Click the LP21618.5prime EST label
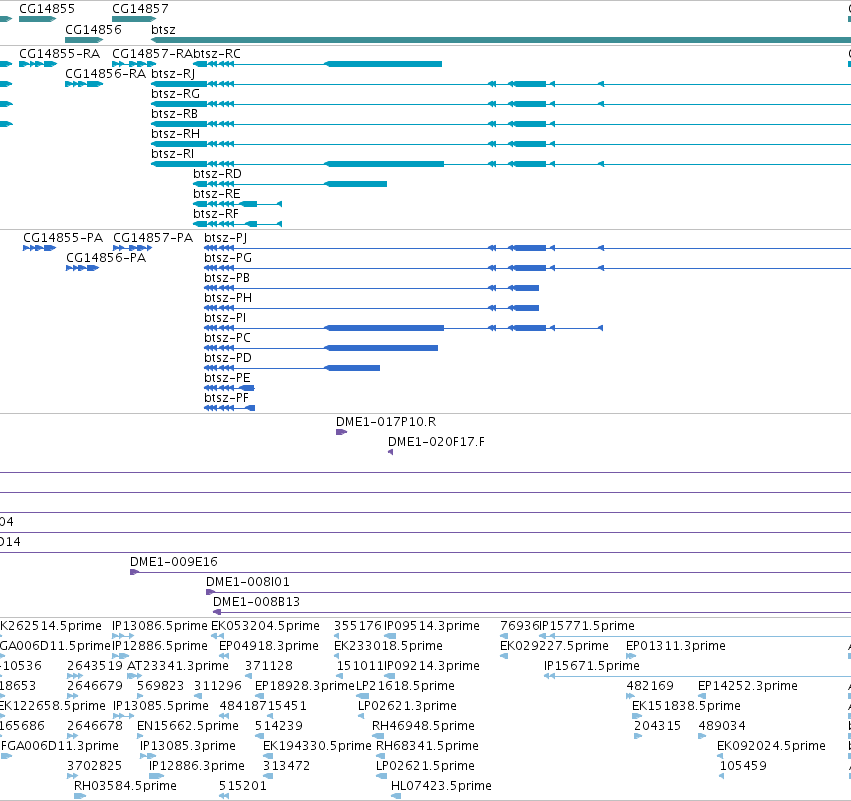851x801 pixels. pos(405,686)
